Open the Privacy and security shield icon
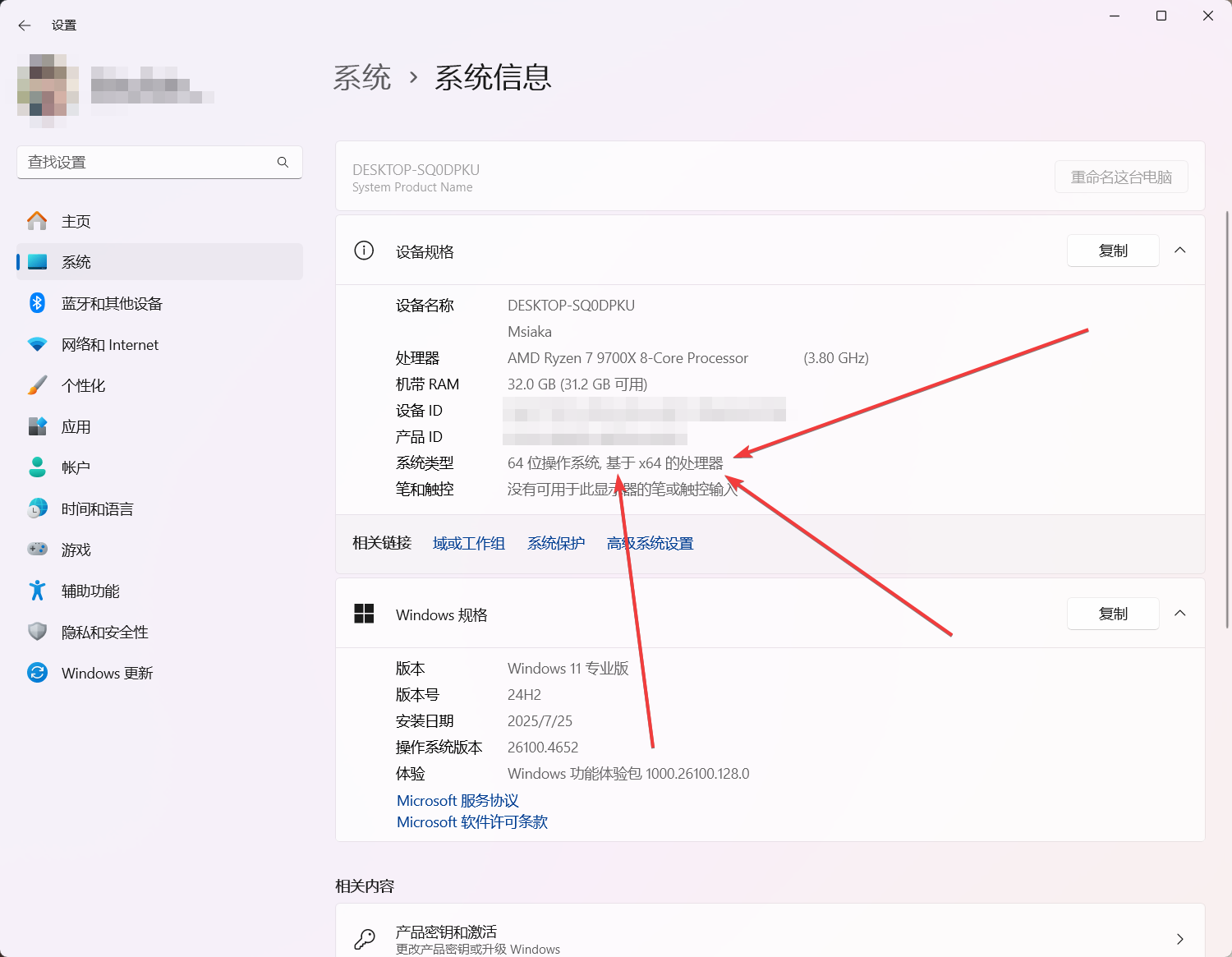The height and width of the screenshot is (957, 1232). [x=37, y=632]
